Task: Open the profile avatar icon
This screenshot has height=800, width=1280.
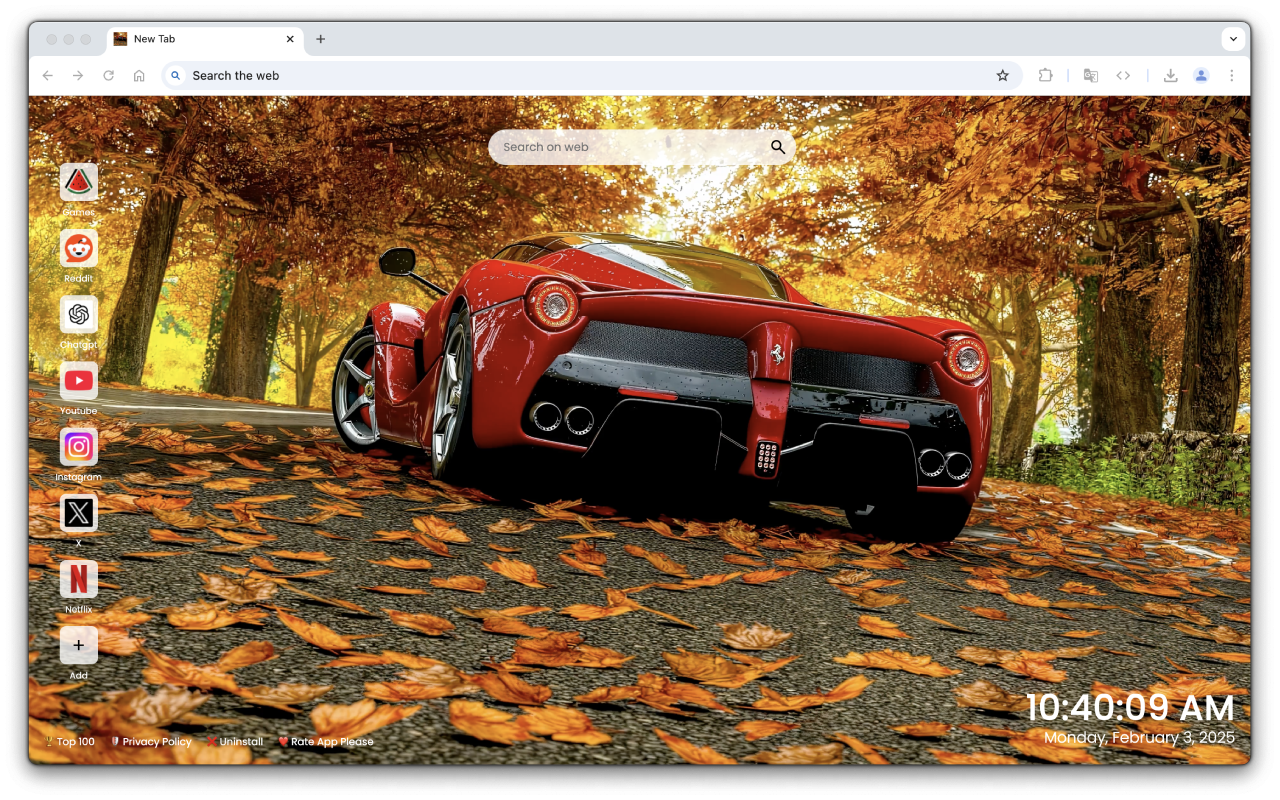Action: (x=1201, y=75)
